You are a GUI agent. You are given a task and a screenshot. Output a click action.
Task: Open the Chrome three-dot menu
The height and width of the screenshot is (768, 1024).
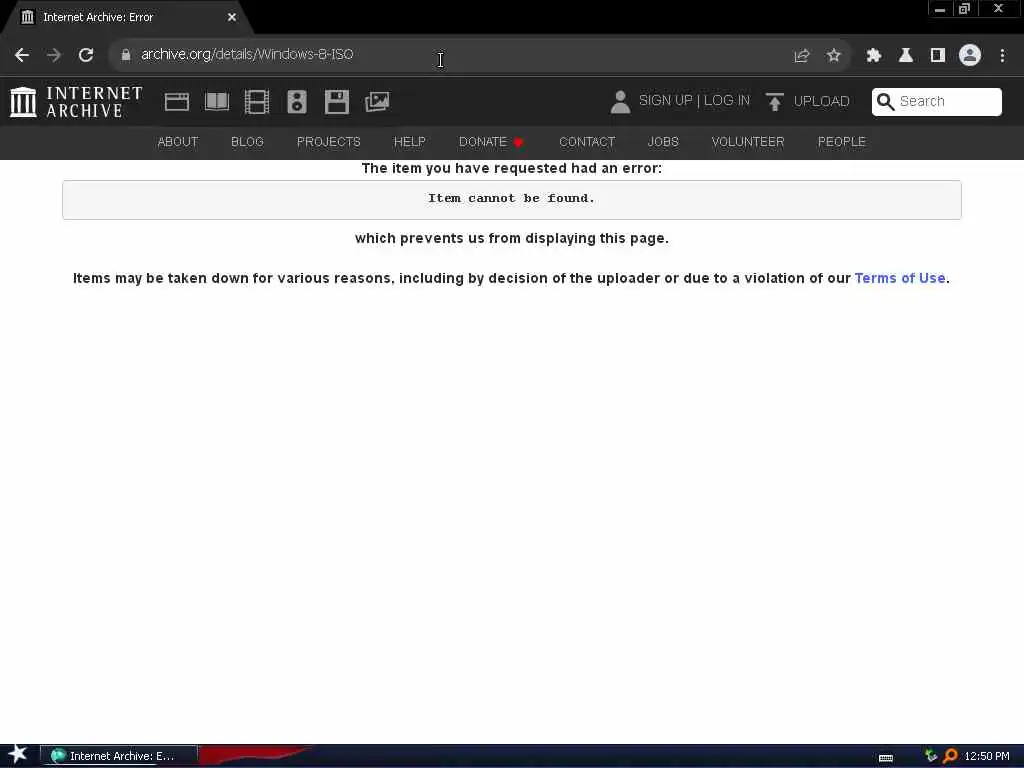(1002, 56)
